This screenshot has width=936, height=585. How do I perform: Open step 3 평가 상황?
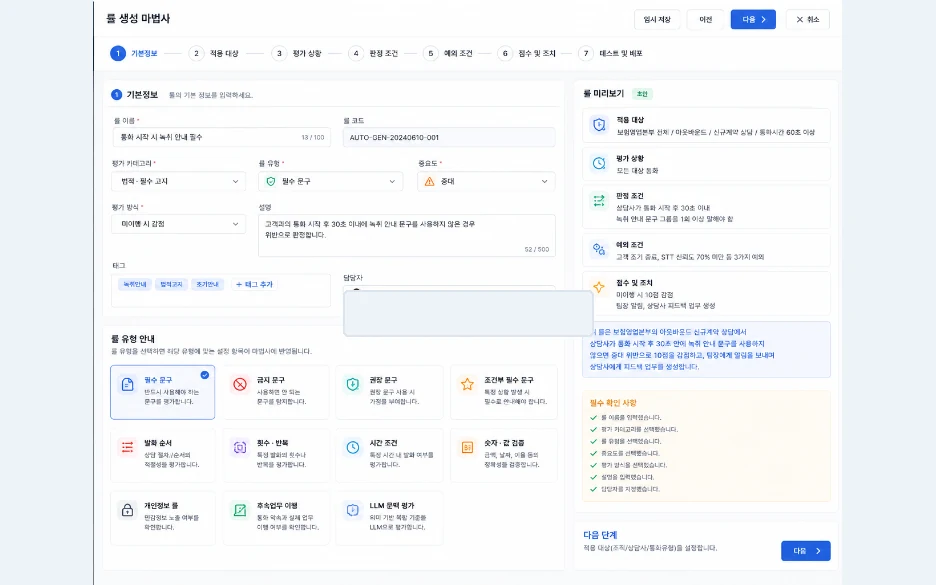tap(297, 53)
